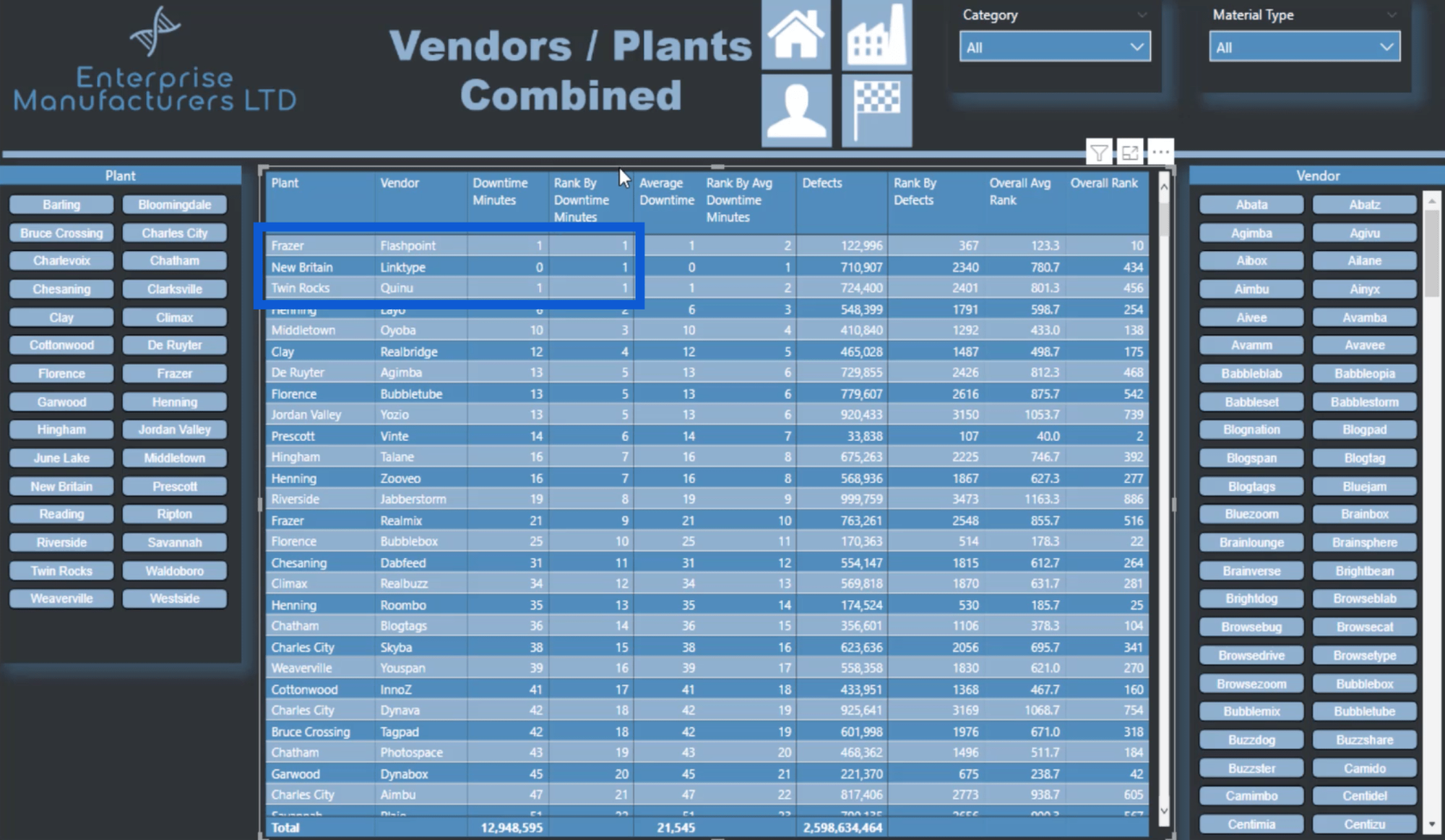Screen dimensions: 1445x840
Task: Sort by the Downtime Minutes column header
Action: (x=500, y=192)
